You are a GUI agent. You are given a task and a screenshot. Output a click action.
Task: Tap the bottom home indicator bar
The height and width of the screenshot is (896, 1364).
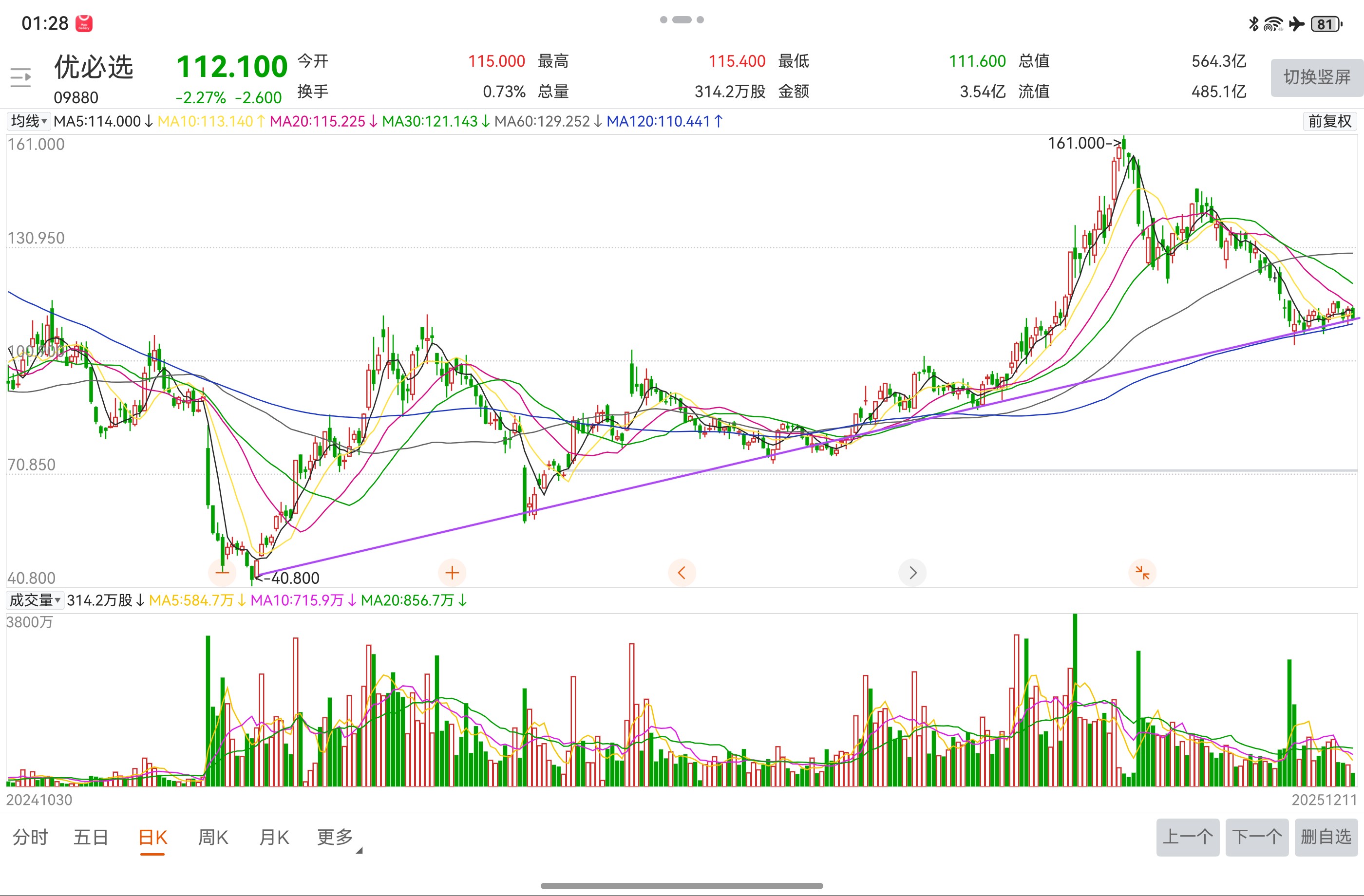[682, 886]
